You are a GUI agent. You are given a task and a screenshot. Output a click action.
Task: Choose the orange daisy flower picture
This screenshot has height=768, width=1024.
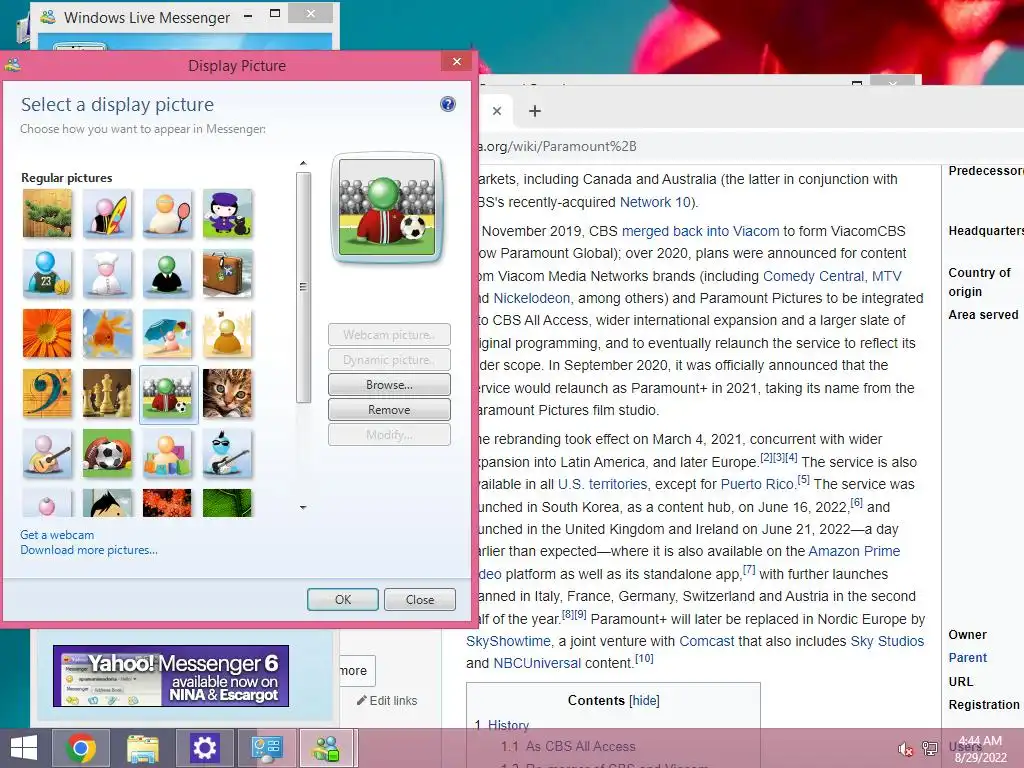(x=47, y=334)
